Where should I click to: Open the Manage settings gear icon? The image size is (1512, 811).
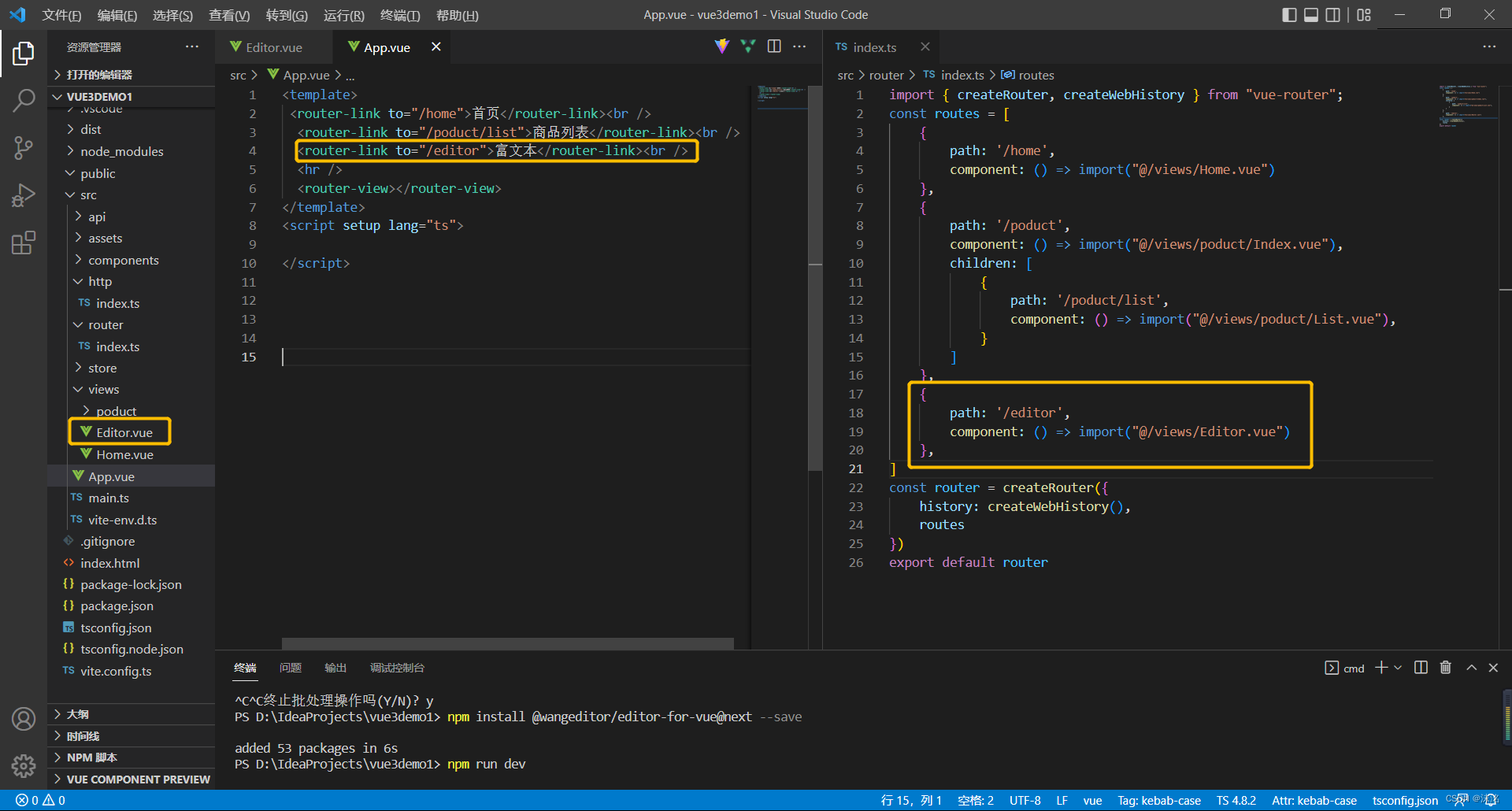(24, 765)
